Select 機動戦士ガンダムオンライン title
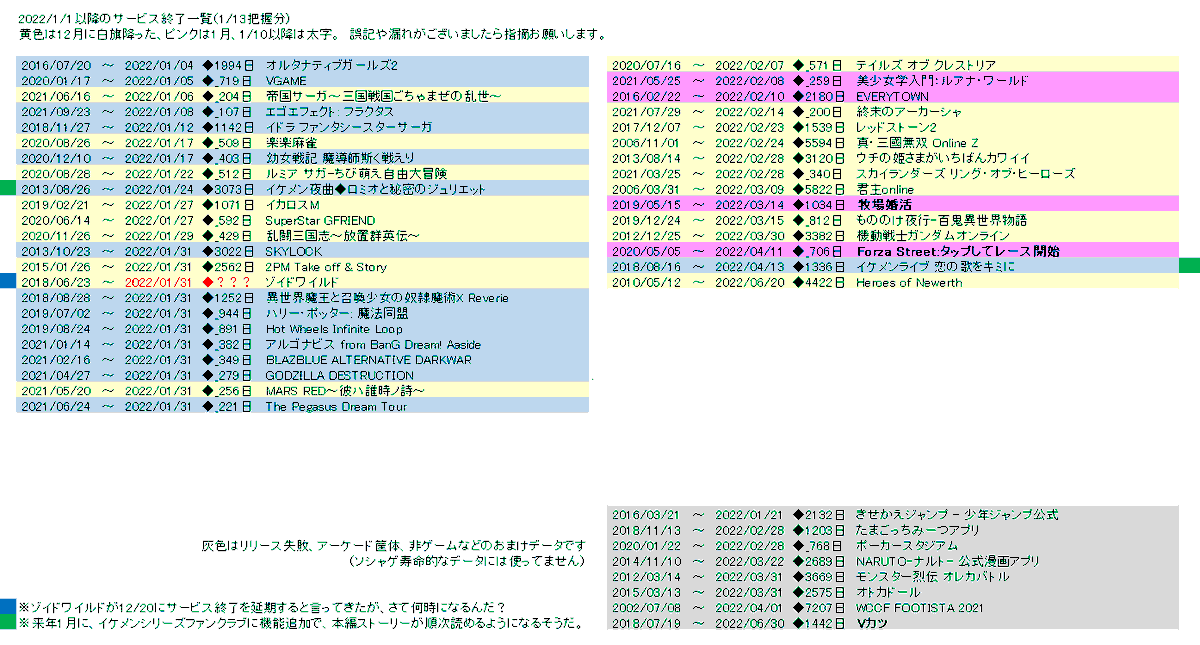The width and height of the screenshot is (1200, 645). pos(933,235)
